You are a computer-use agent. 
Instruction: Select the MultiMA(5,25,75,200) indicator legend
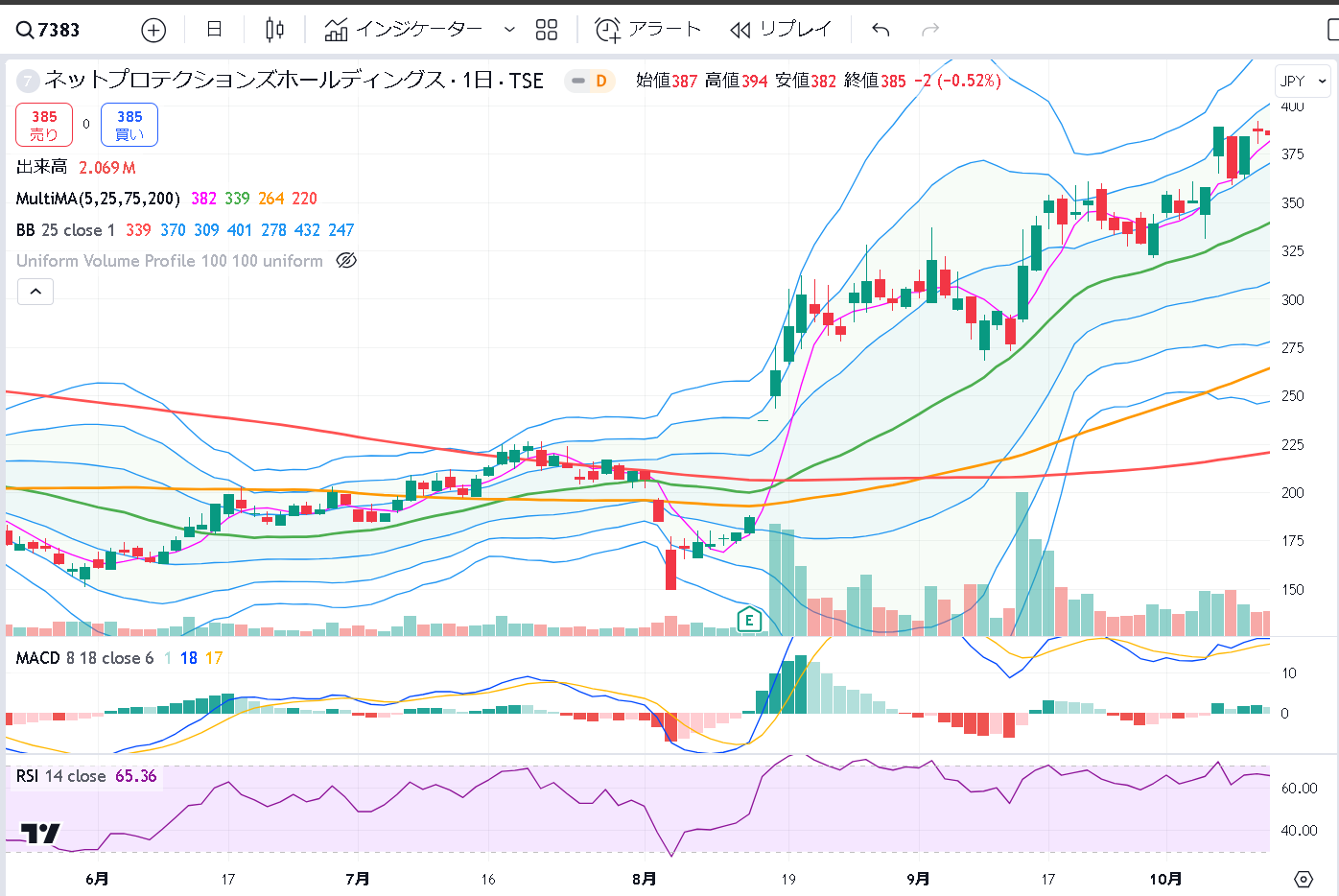[98, 199]
